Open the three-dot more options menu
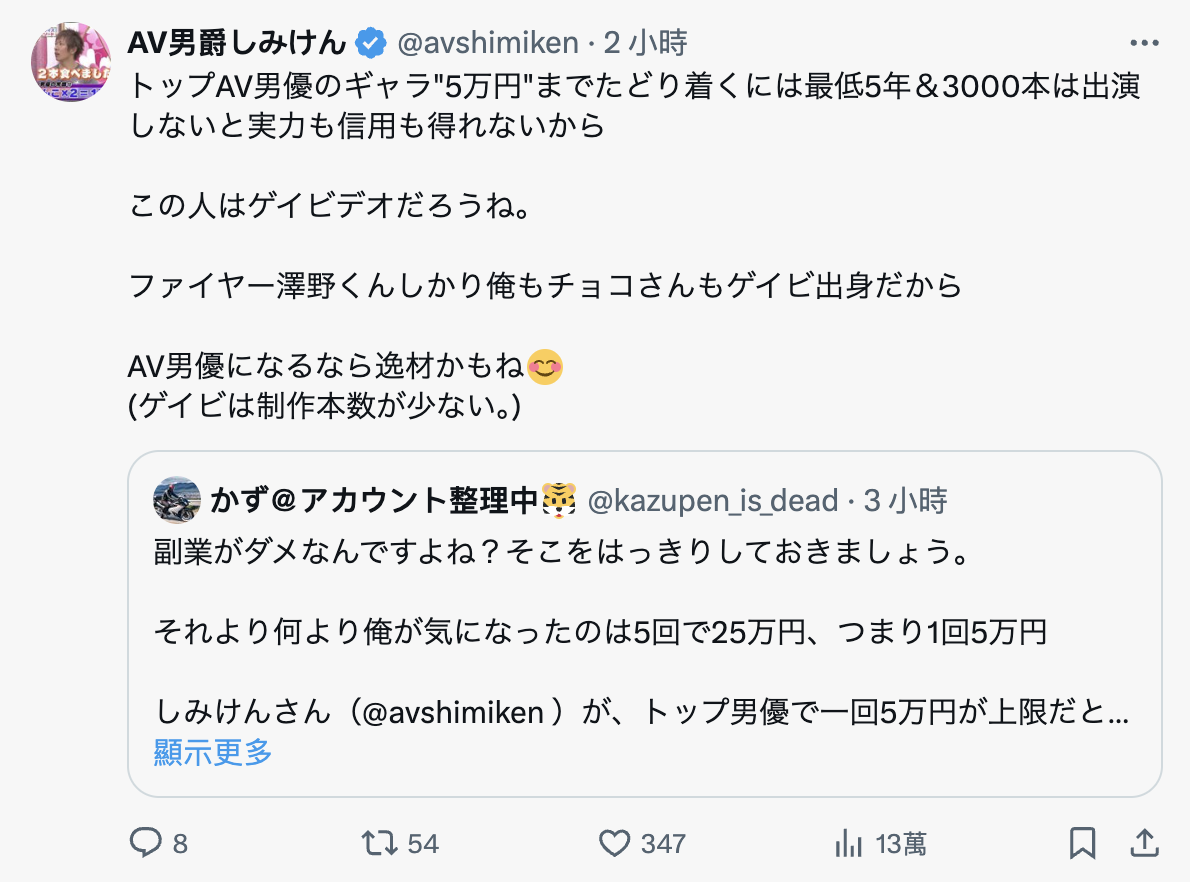Image resolution: width=1190 pixels, height=882 pixels. (x=1143, y=43)
